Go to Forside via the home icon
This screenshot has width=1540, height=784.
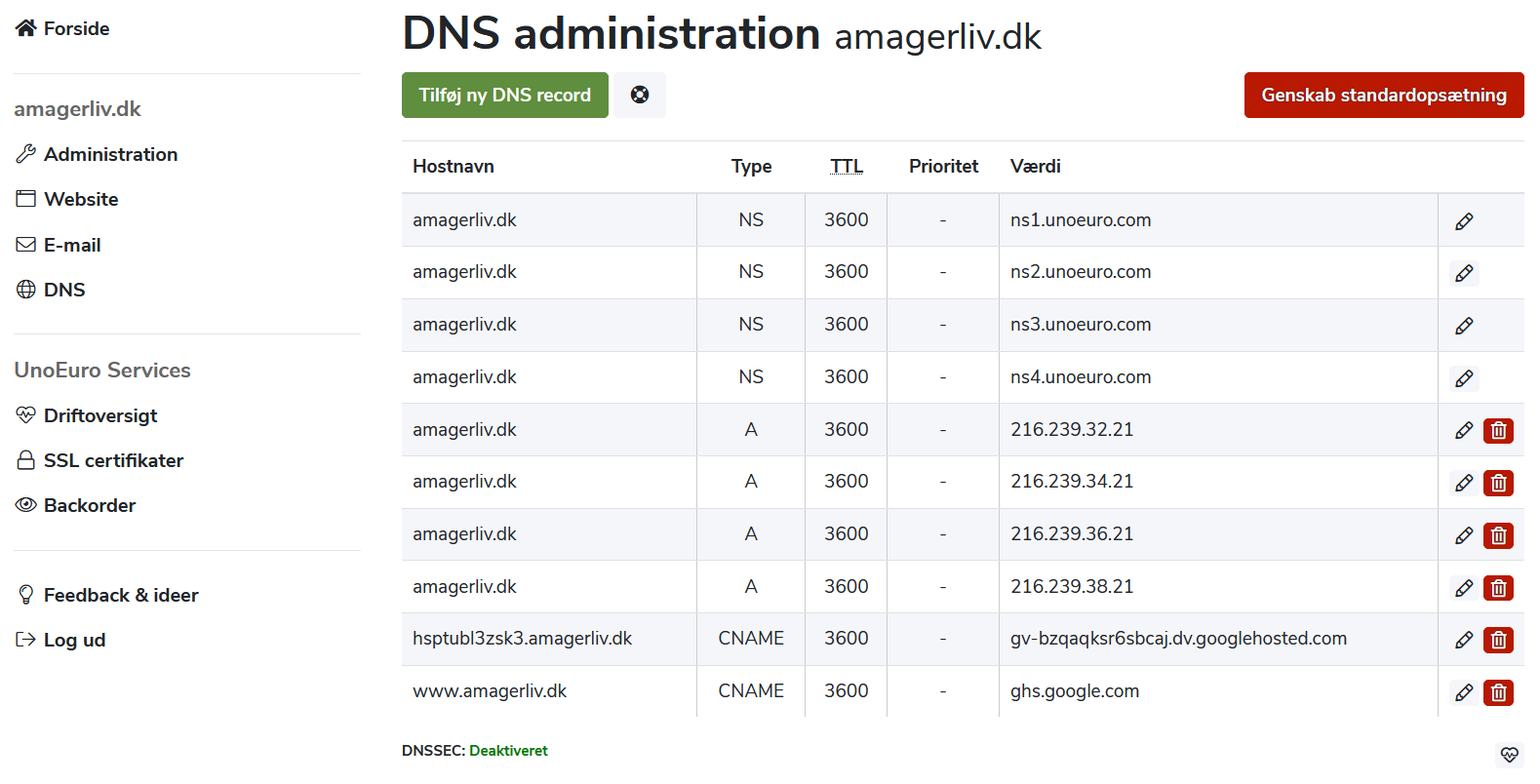[x=25, y=27]
